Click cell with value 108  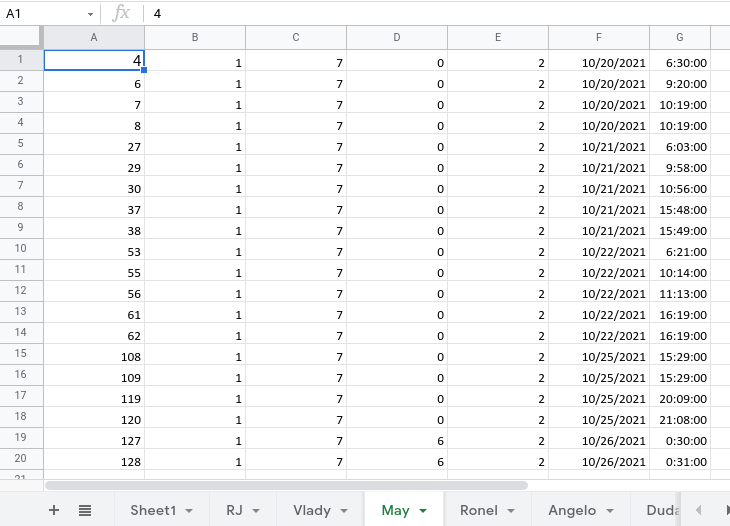click(94, 354)
